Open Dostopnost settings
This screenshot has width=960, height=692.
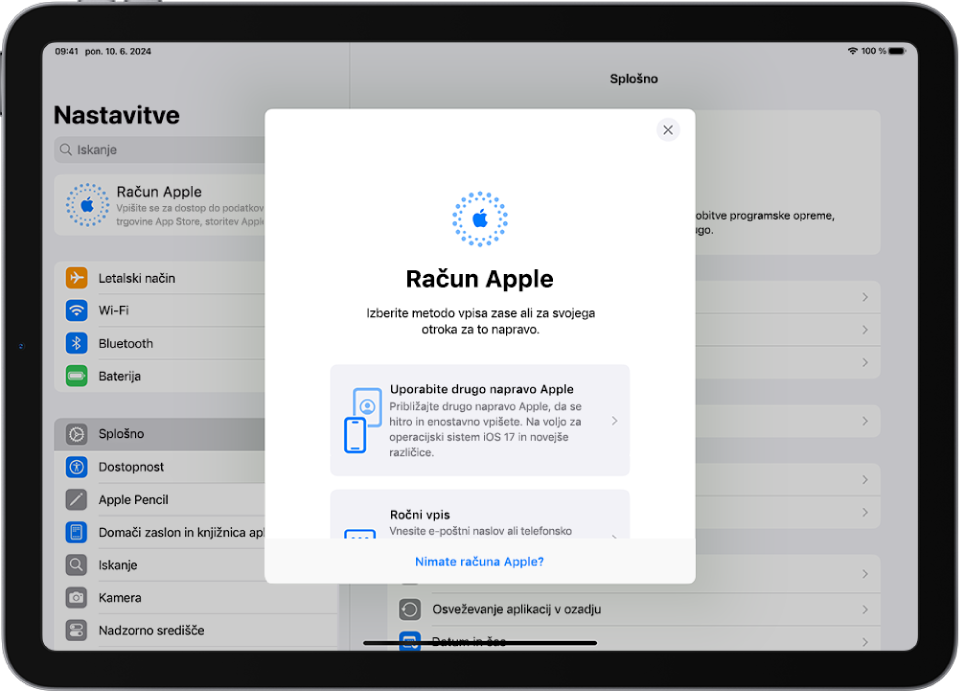[x=160, y=467]
